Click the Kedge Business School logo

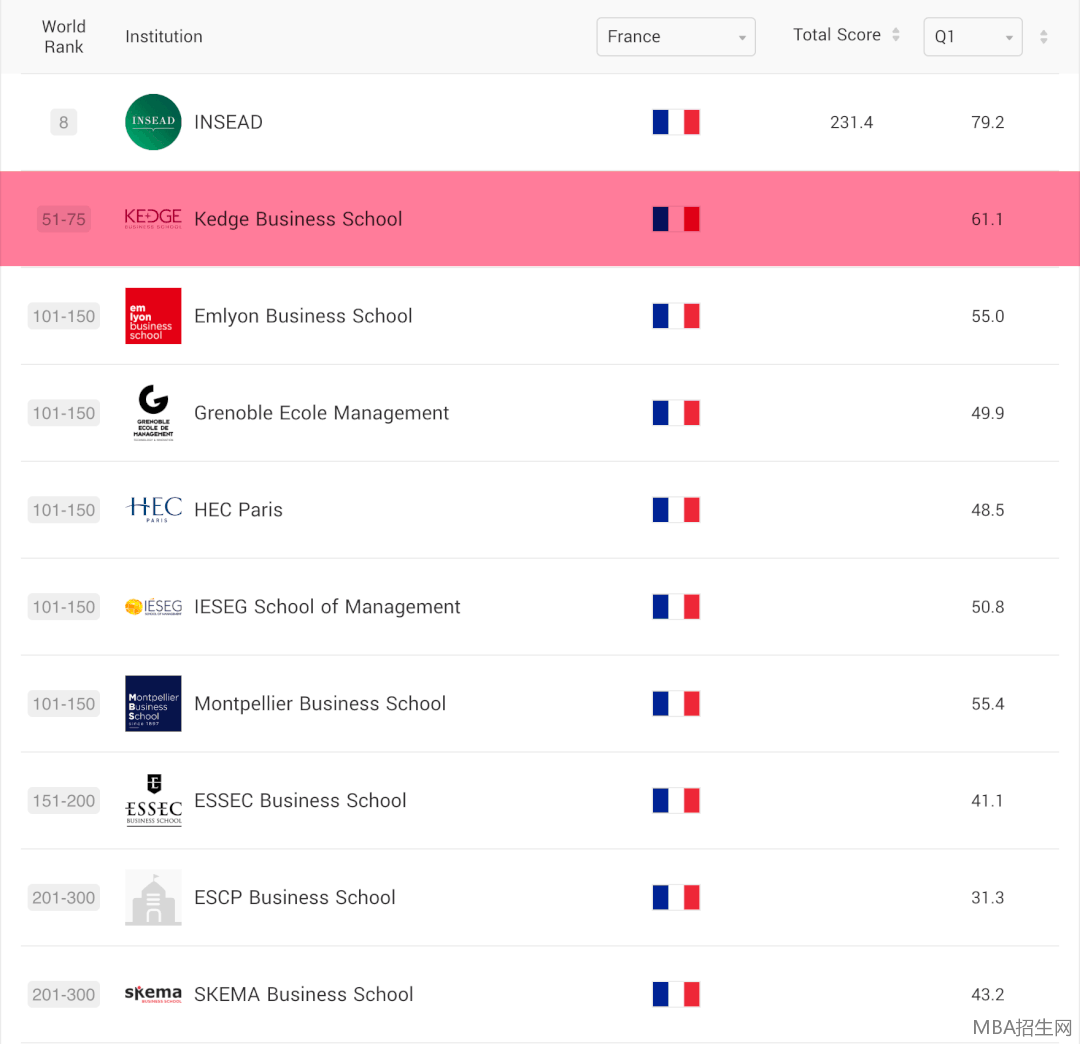pos(153,219)
